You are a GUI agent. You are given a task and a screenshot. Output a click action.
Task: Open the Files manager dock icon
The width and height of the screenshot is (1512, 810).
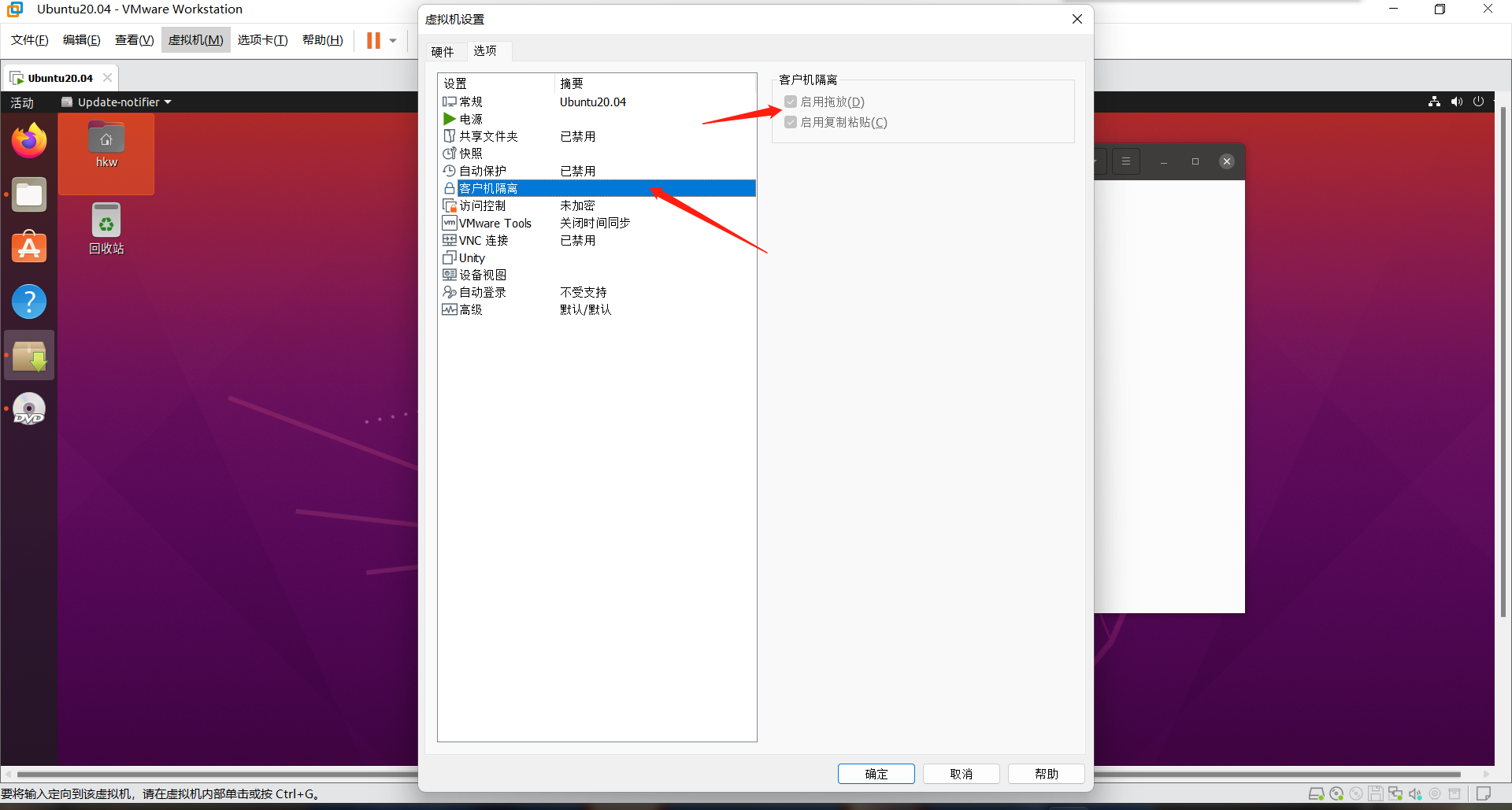tap(29, 195)
